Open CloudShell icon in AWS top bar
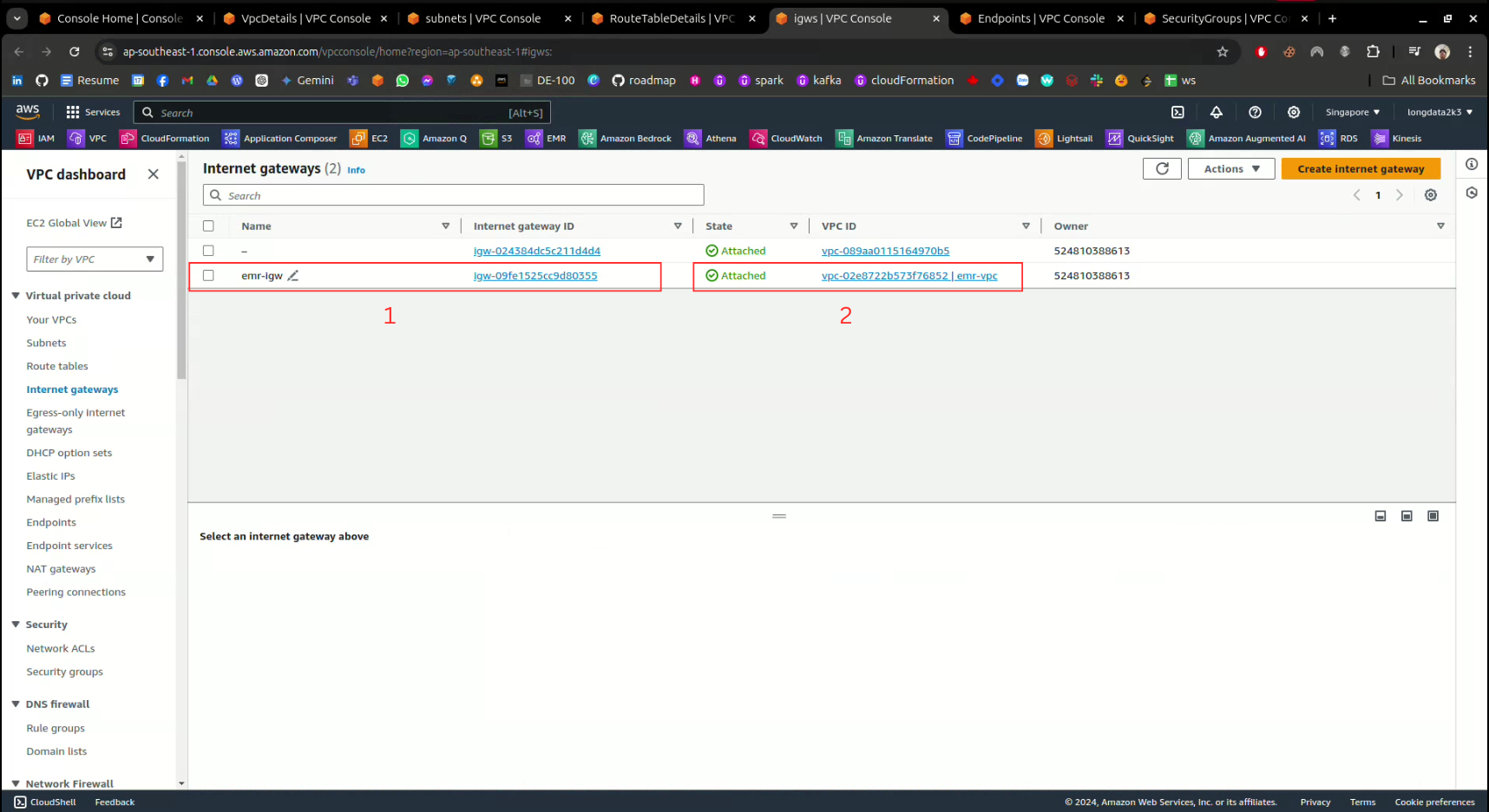Image resolution: width=1489 pixels, height=812 pixels. click(x=1177, y=112)
